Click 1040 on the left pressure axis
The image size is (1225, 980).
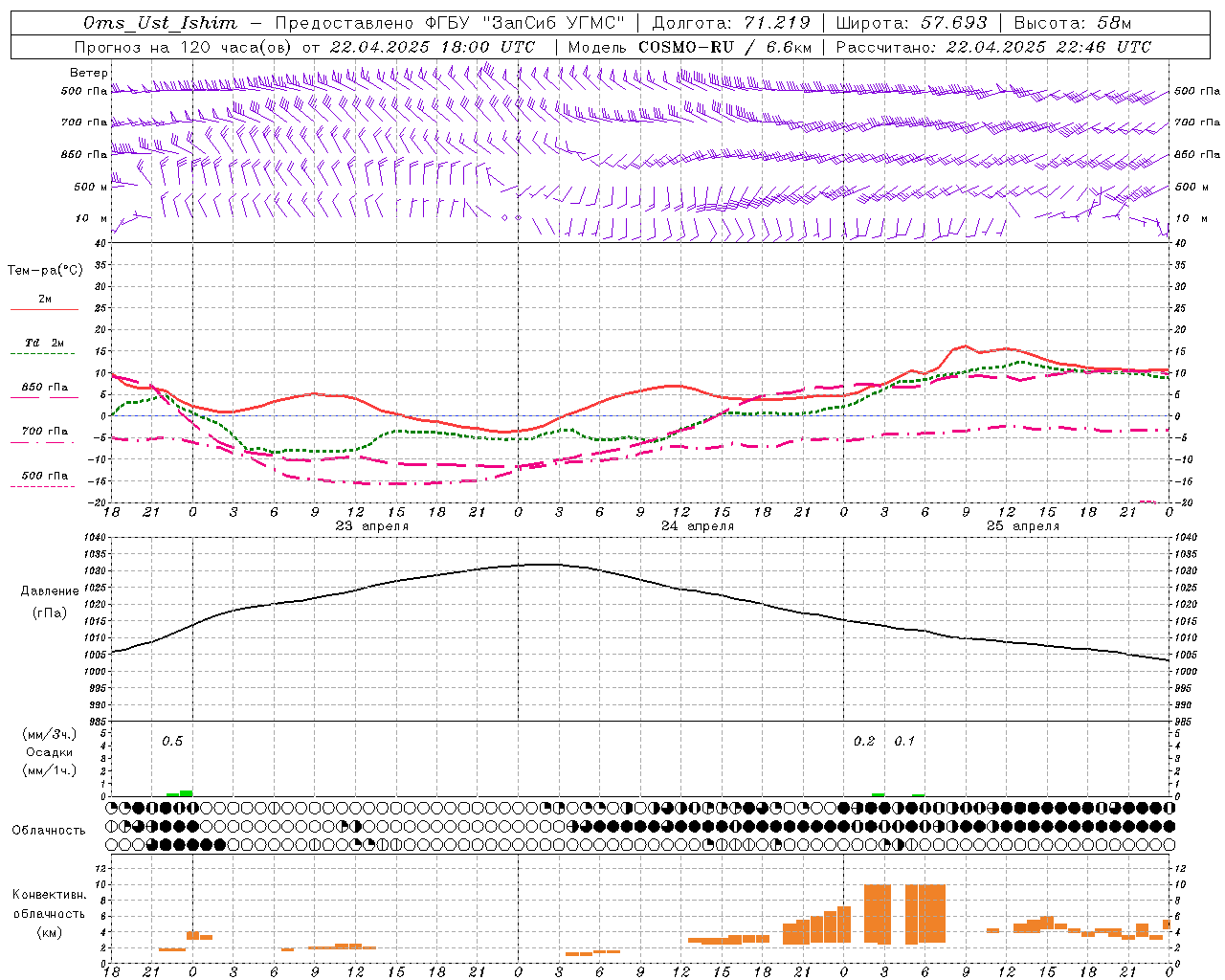97,538
